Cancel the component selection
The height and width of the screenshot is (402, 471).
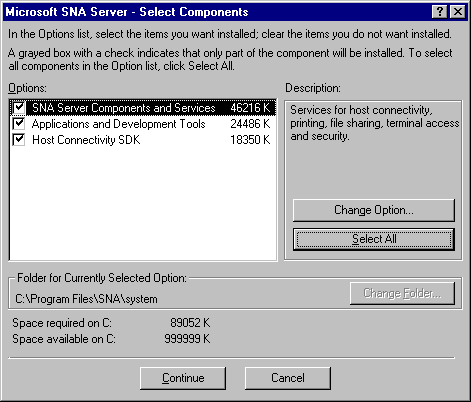(288, 378)
